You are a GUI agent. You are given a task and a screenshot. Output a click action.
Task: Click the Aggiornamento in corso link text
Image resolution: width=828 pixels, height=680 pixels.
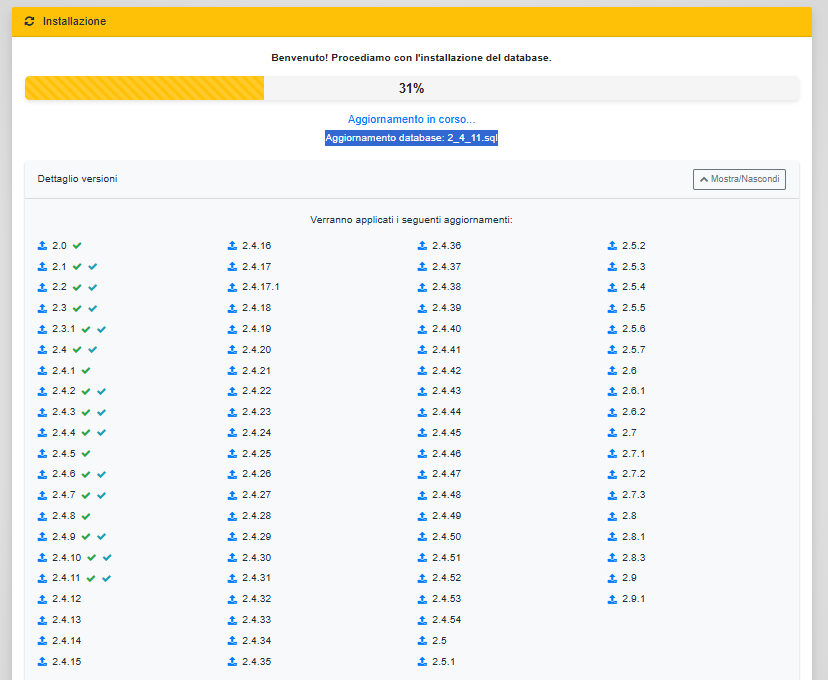(411, 119)
